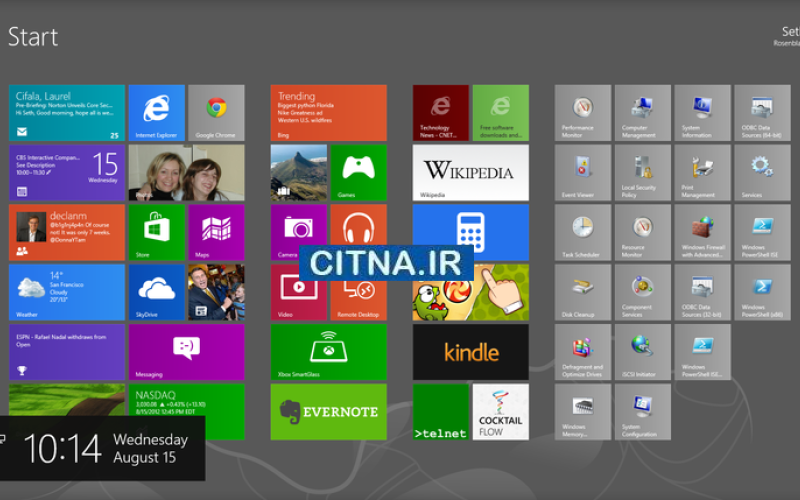Launch the Messaging app tile
The image size is (800, 500).
point(185,352)
